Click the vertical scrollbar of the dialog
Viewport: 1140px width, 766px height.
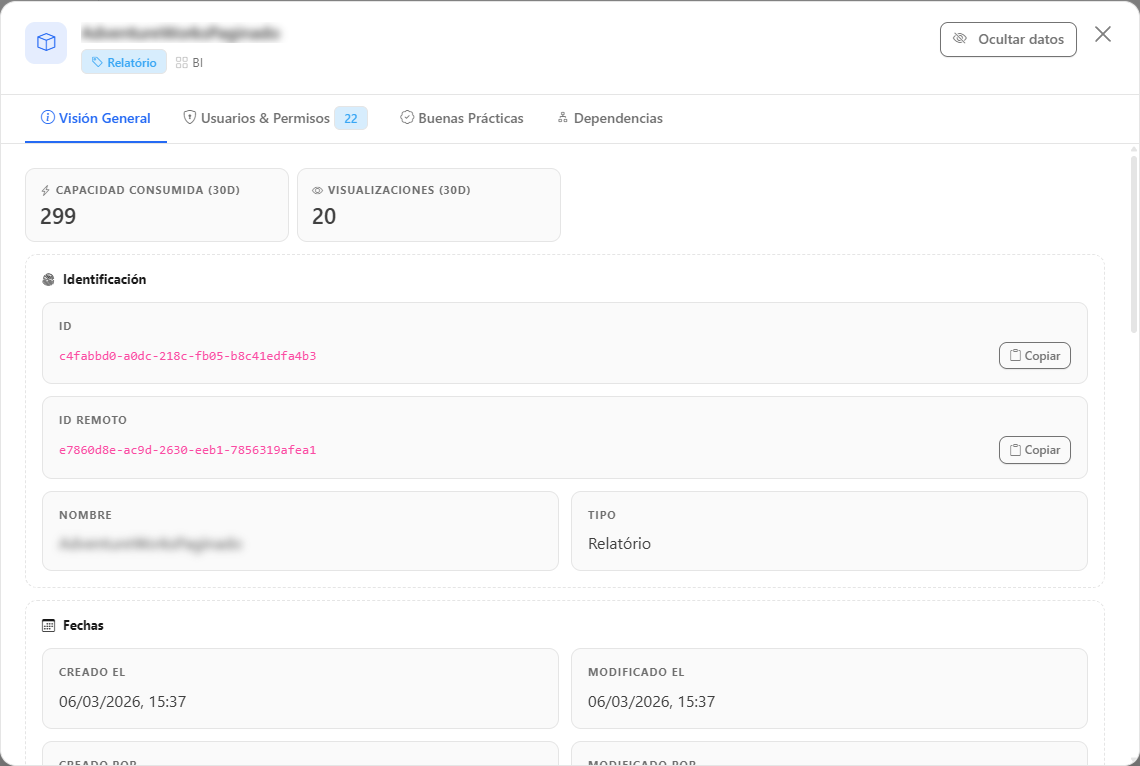[1133, 243]
